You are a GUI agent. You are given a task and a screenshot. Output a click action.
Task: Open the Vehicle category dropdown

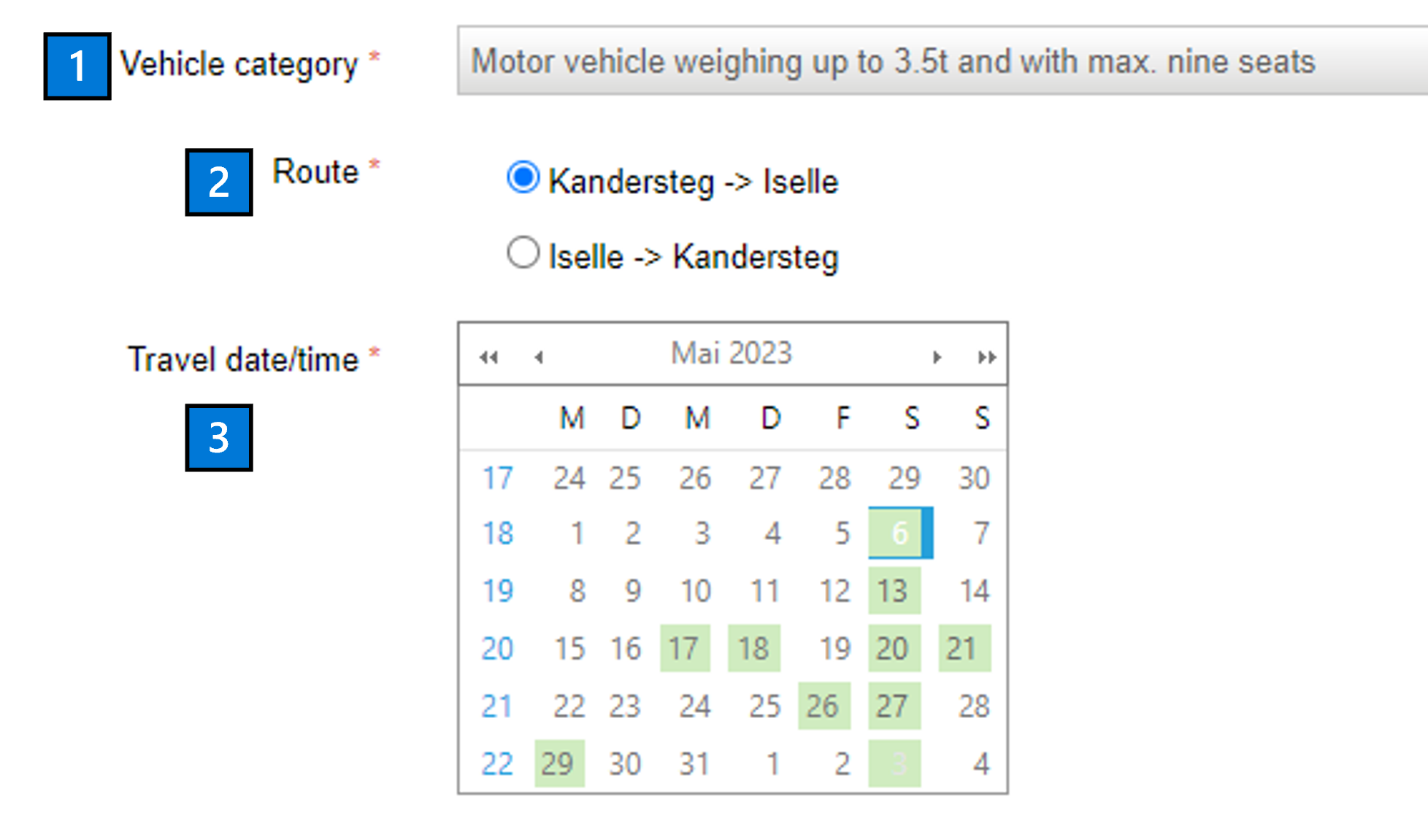(942, 61)
